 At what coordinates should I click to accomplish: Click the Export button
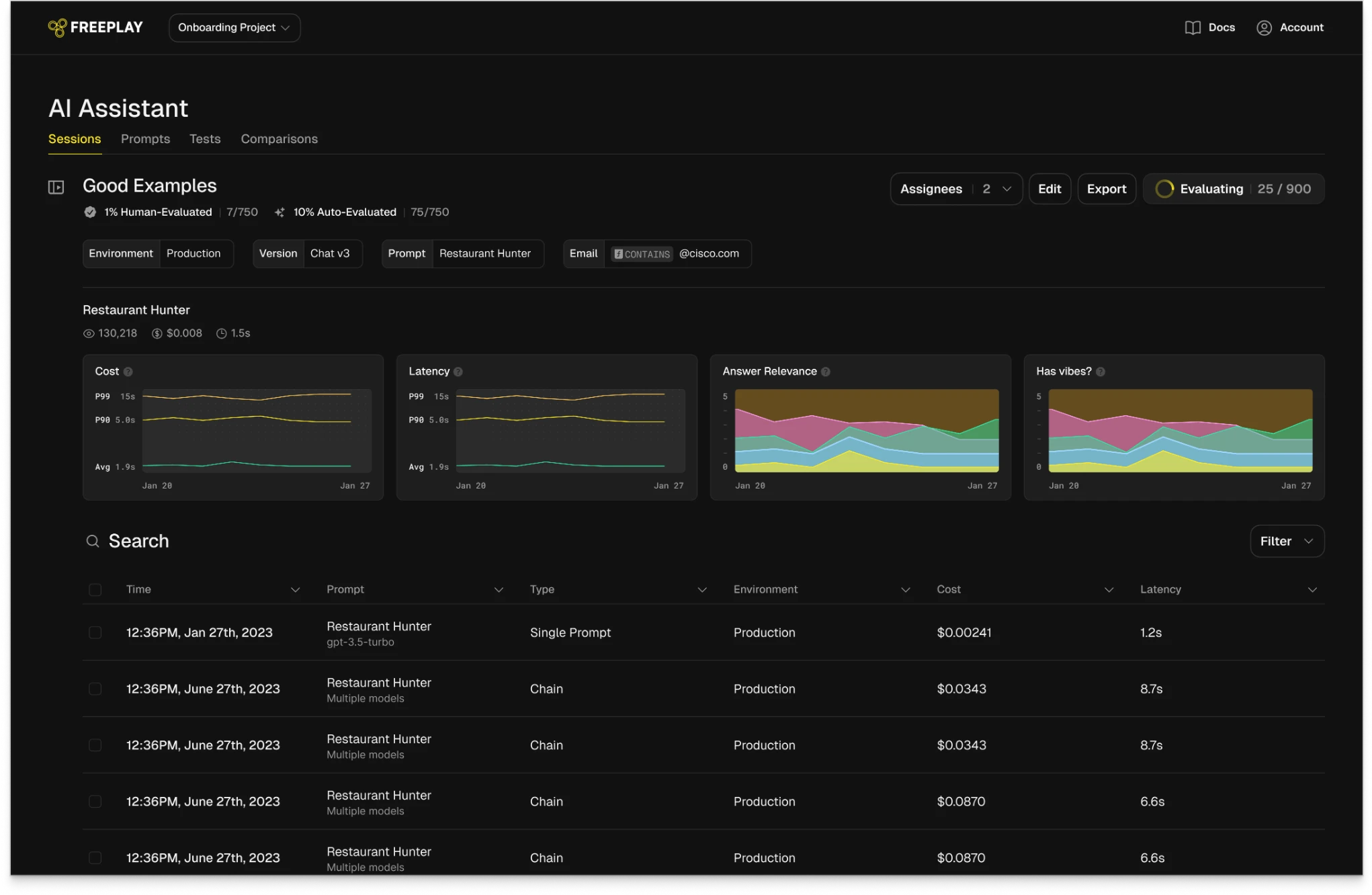click(x=1107, y=189)
